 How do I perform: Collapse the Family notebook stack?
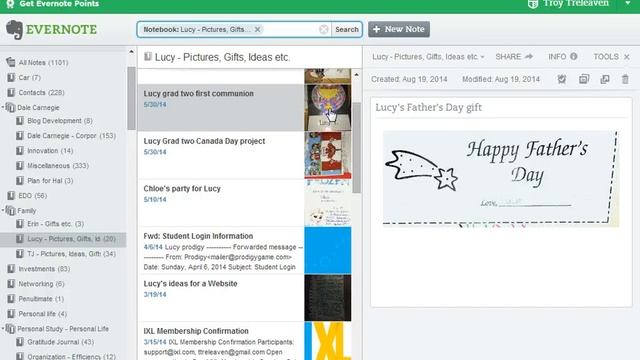click(x=3, y=211)
